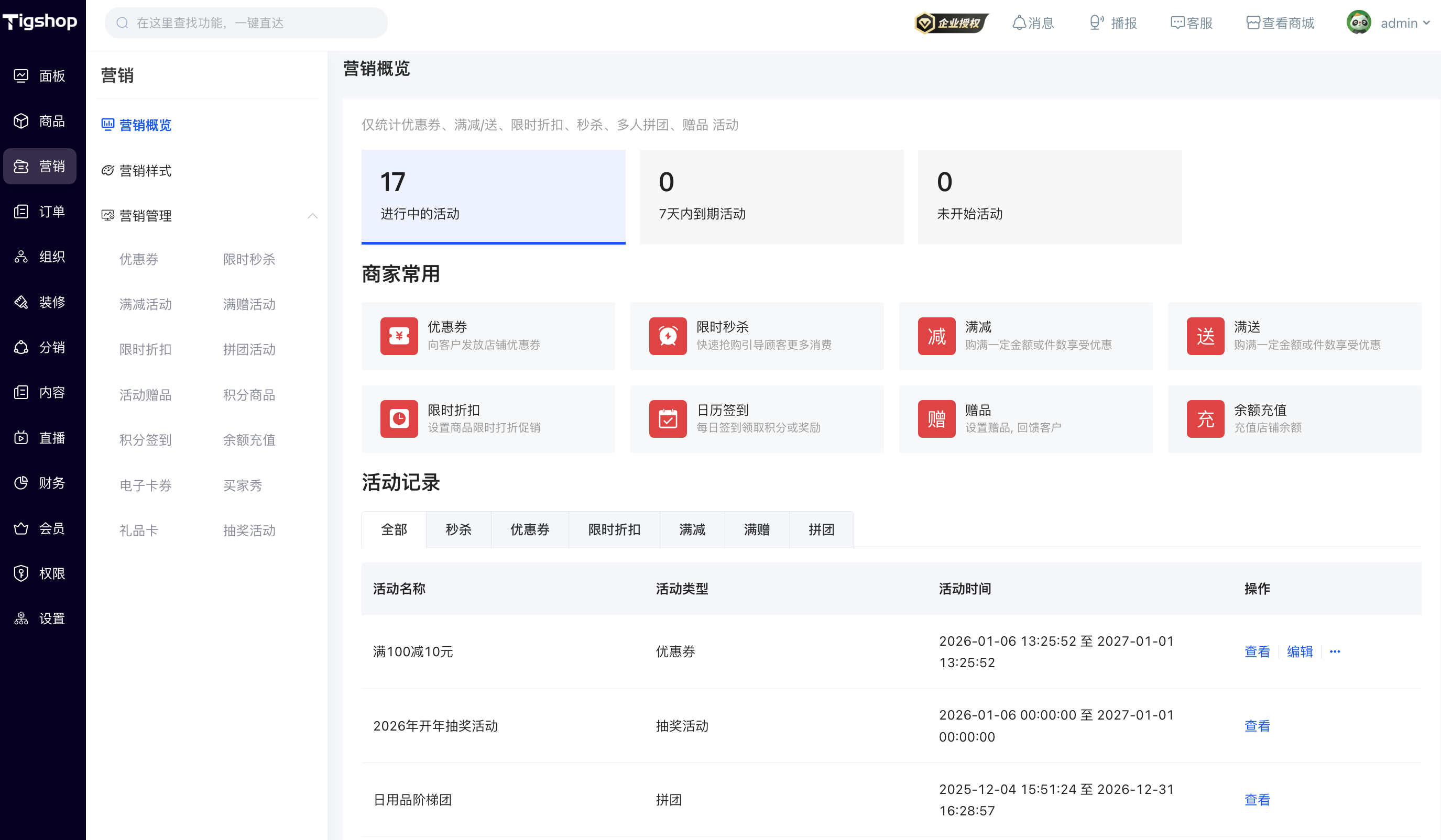Click the red 余额充值 充 icon
The height and width of the screenshot is (840, 1441).
pyautogui.click(x=1205, y=419)
